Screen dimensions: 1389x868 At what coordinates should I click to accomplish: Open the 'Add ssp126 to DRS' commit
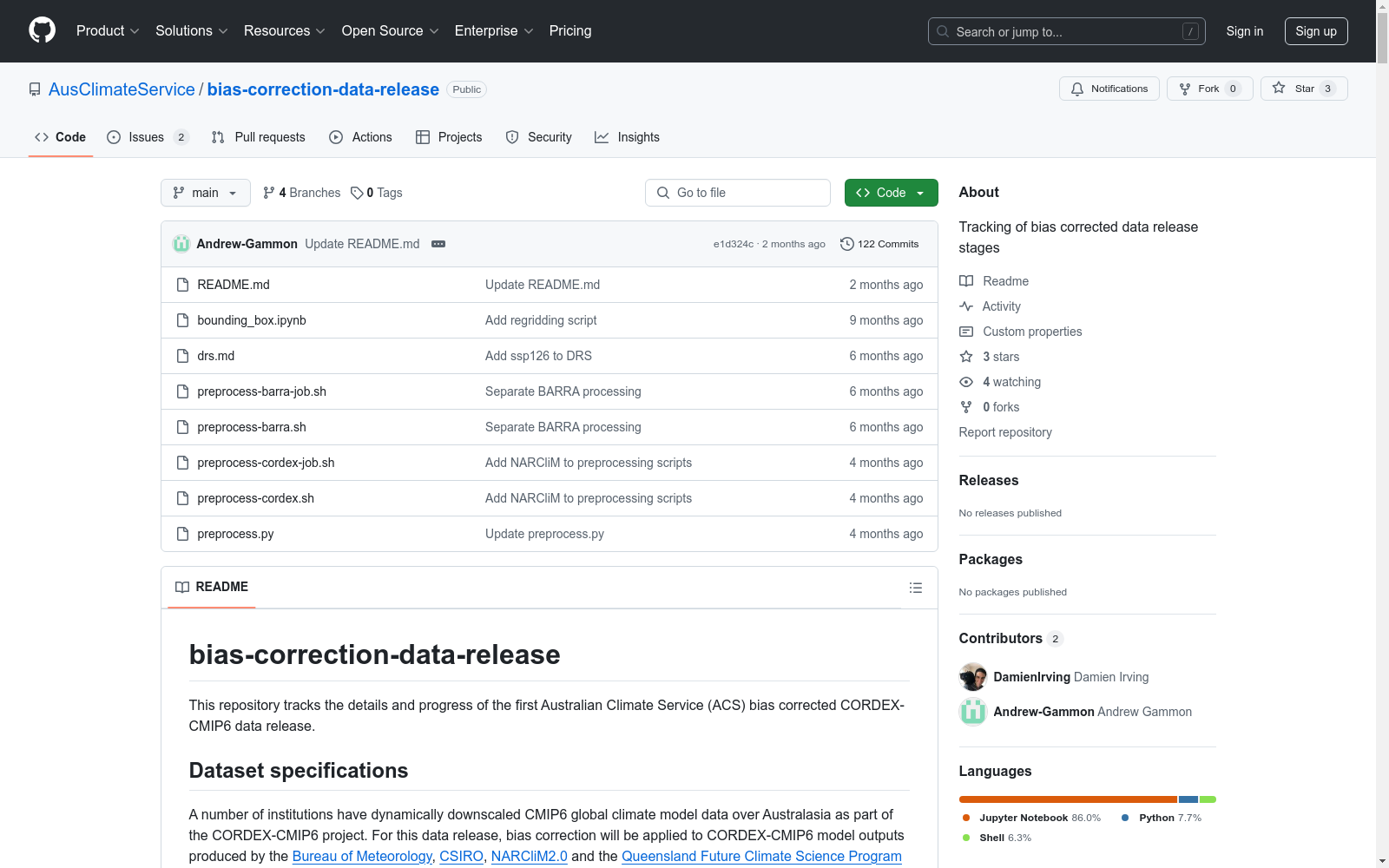click(x=538, y=356)
